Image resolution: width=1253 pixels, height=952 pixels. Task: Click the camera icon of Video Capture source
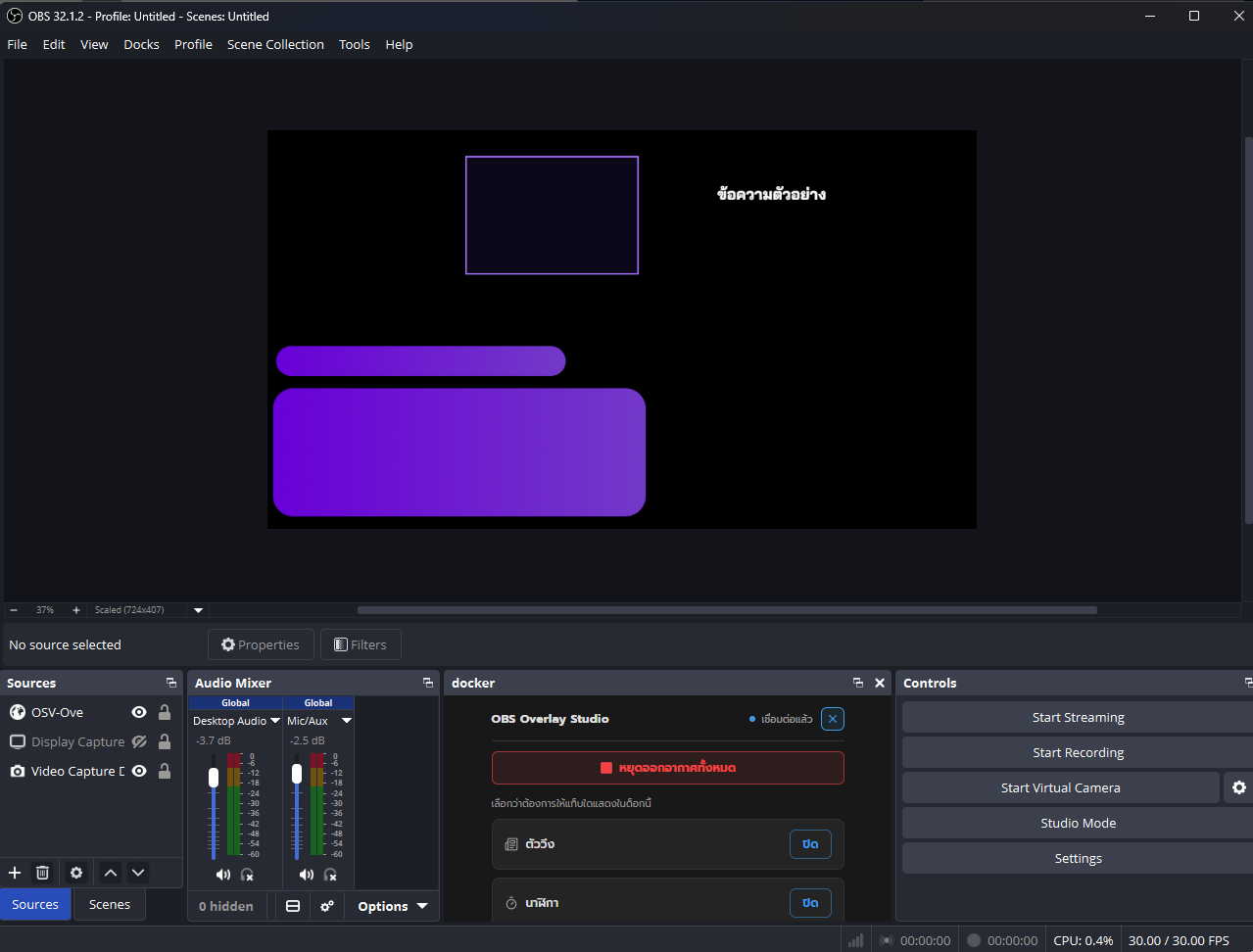pyautogui.click(x=18, y=771)
